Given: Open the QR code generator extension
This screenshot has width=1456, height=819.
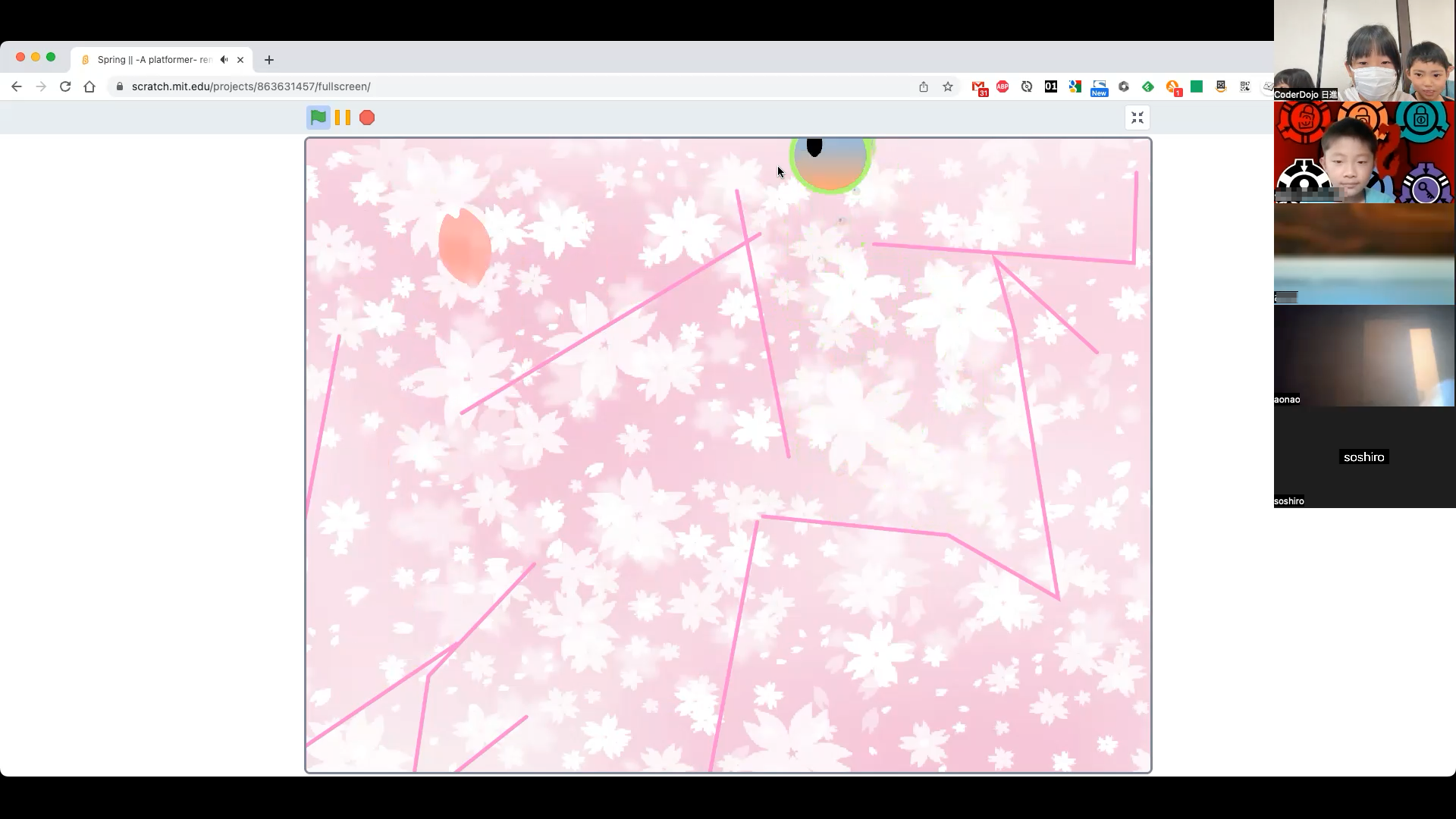Looking at the screenshot, I should point(1245,86).
